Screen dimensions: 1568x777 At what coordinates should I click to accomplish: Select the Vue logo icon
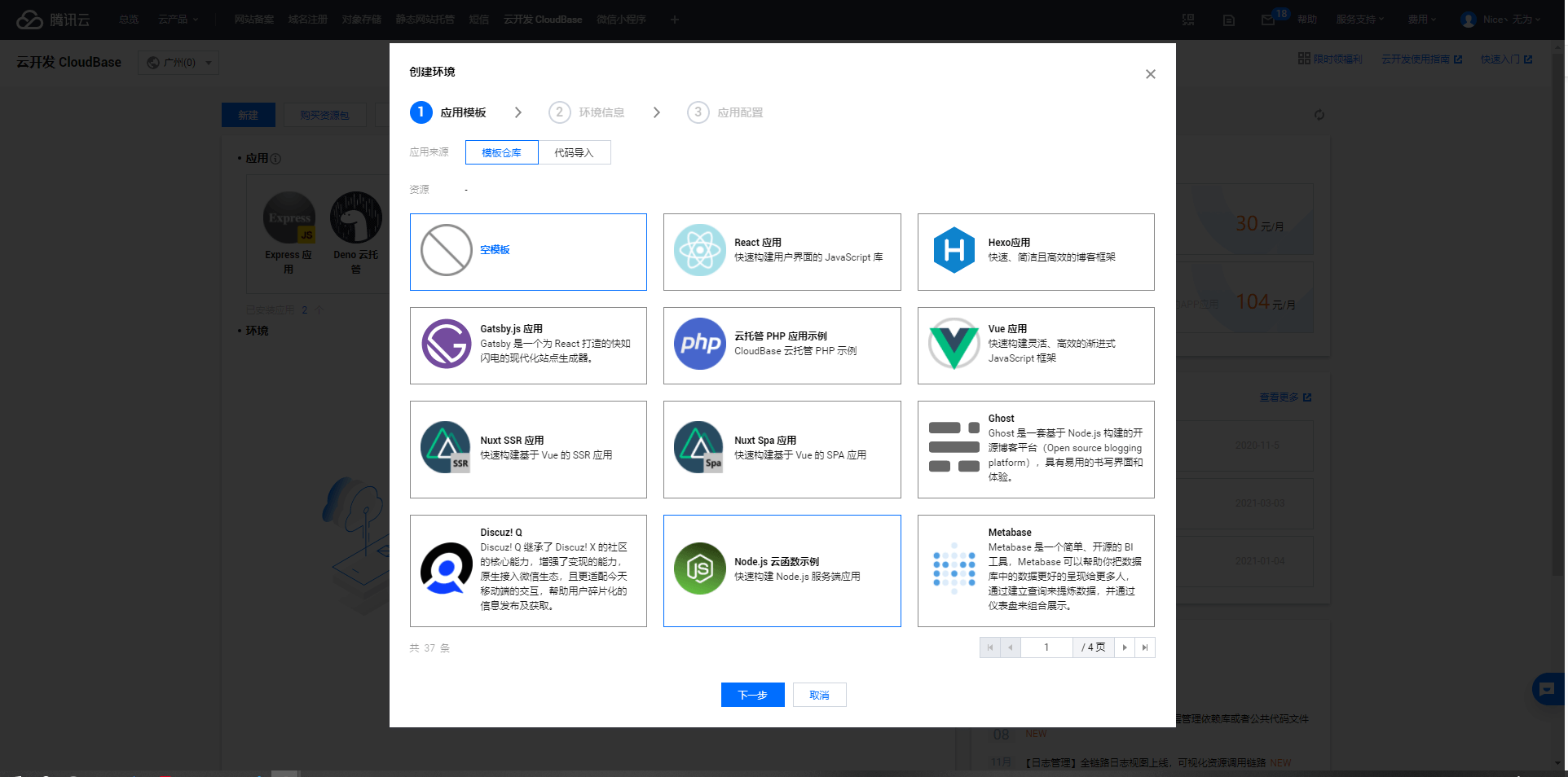[954, 344]
